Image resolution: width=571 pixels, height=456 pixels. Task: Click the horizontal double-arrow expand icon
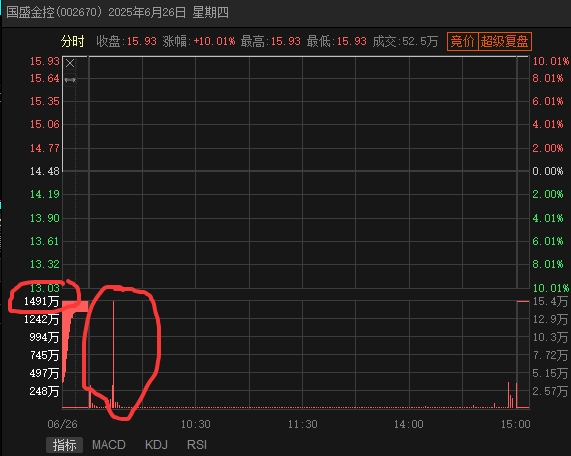pos(70,80)
